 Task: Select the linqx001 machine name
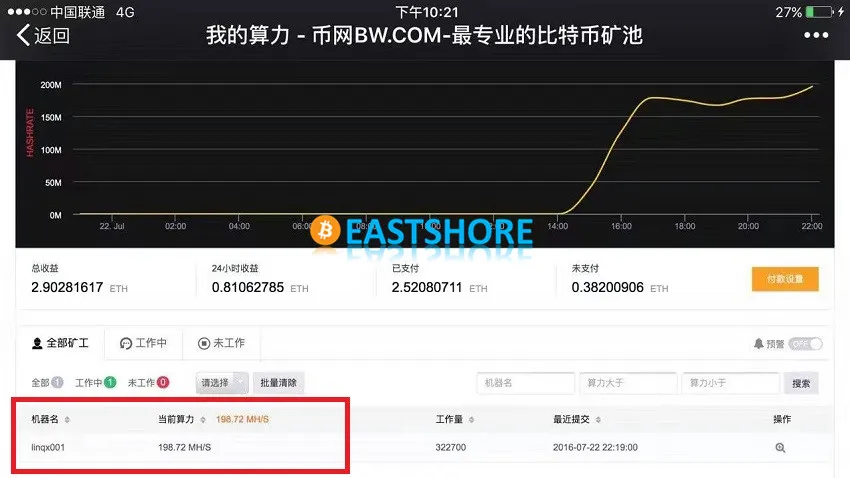coord(48,447)
